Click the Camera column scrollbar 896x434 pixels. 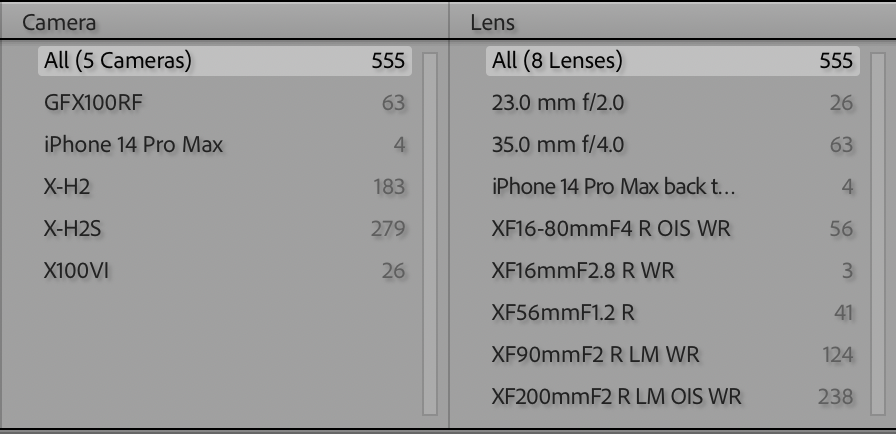431,232
